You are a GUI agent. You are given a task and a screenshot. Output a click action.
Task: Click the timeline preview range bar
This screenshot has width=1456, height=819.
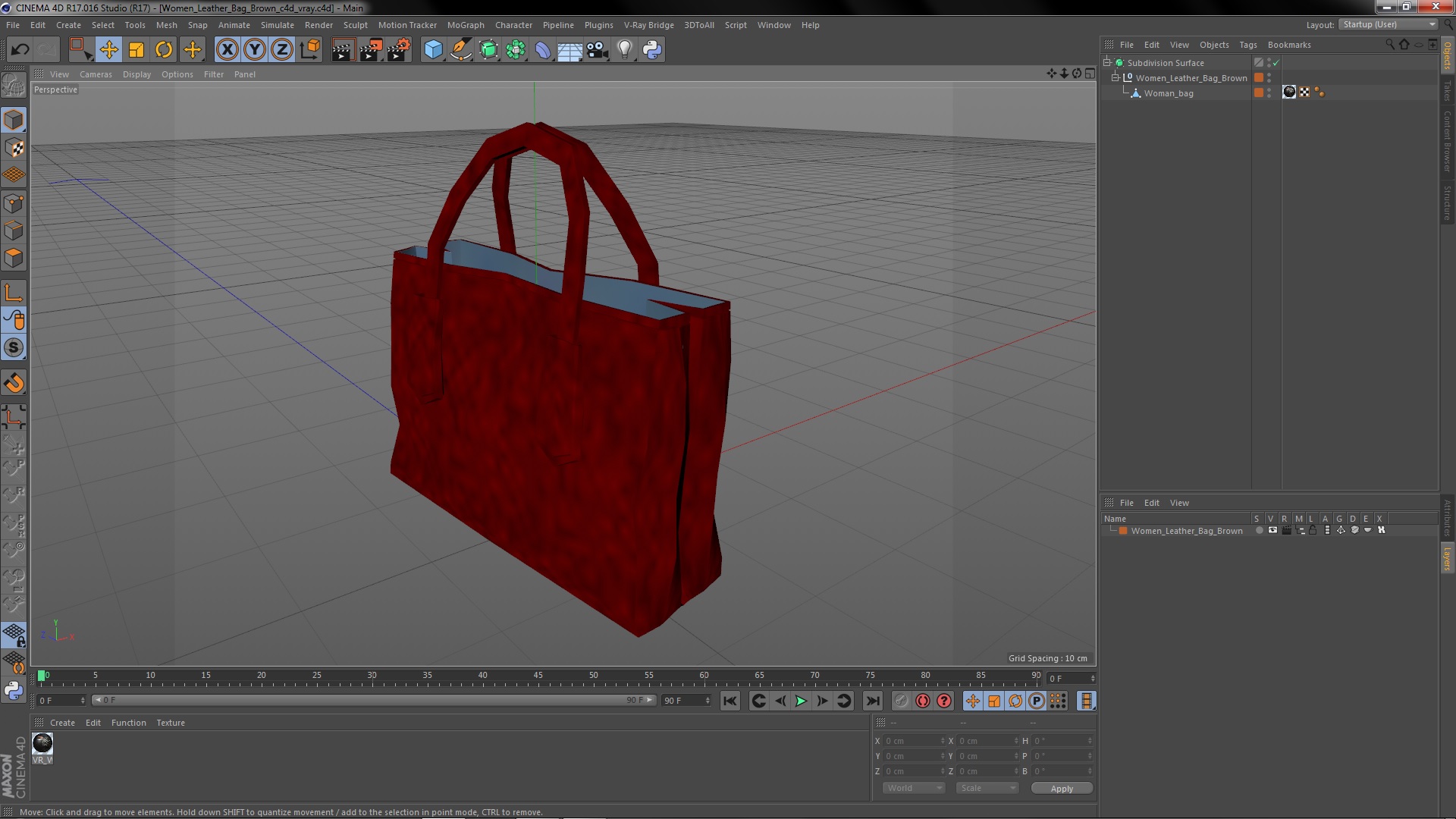pyautogui.click(x=374, y=700)
